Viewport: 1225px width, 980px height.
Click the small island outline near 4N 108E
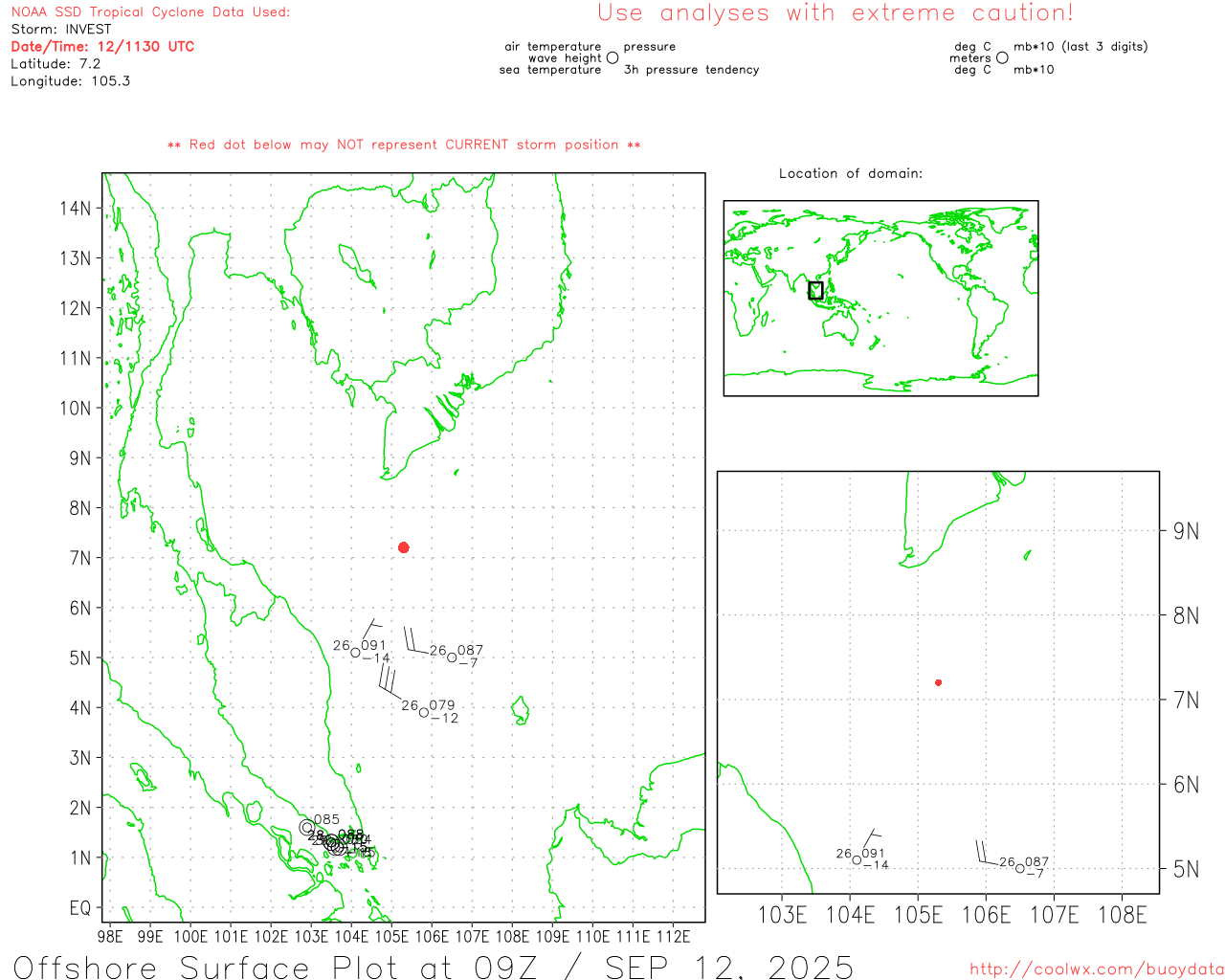coord(520,710)
